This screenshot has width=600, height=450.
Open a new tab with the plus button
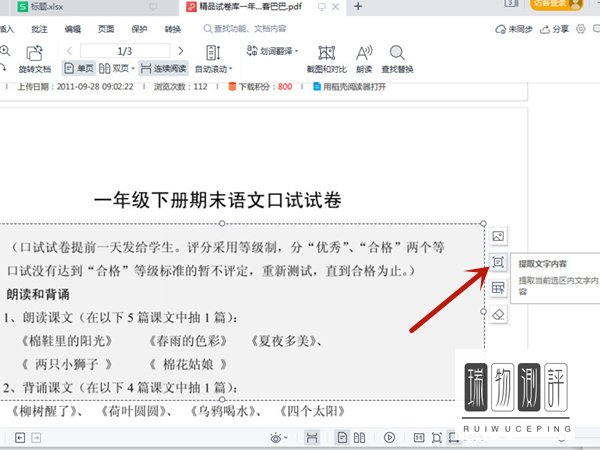[358, 7]
